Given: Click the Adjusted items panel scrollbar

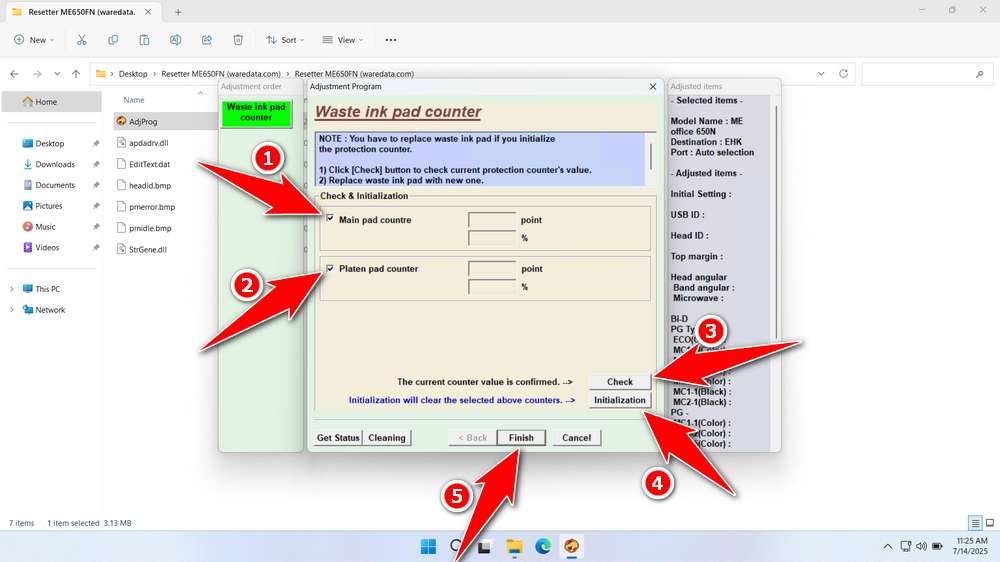Looking at the screenshot, I should pos(776,223).
